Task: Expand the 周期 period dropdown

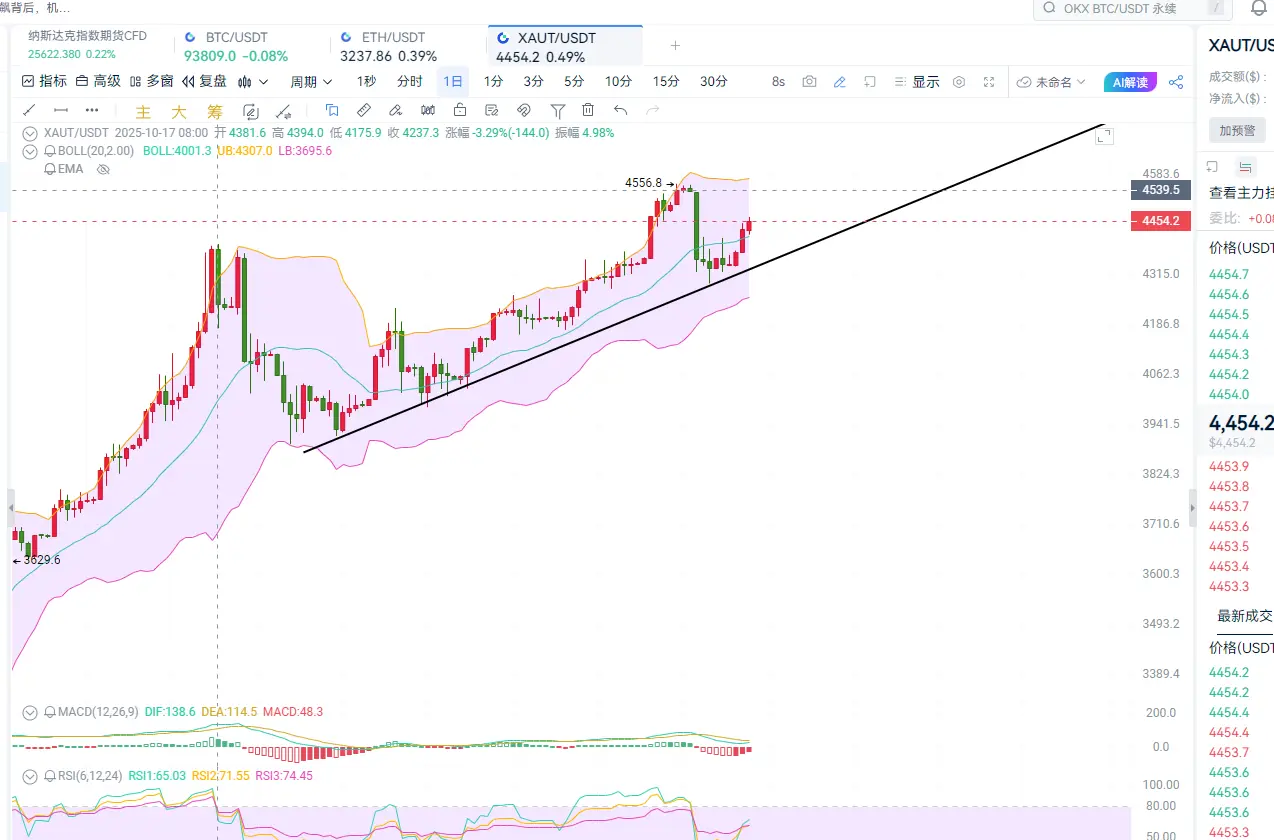Action: tap(311, 82)
